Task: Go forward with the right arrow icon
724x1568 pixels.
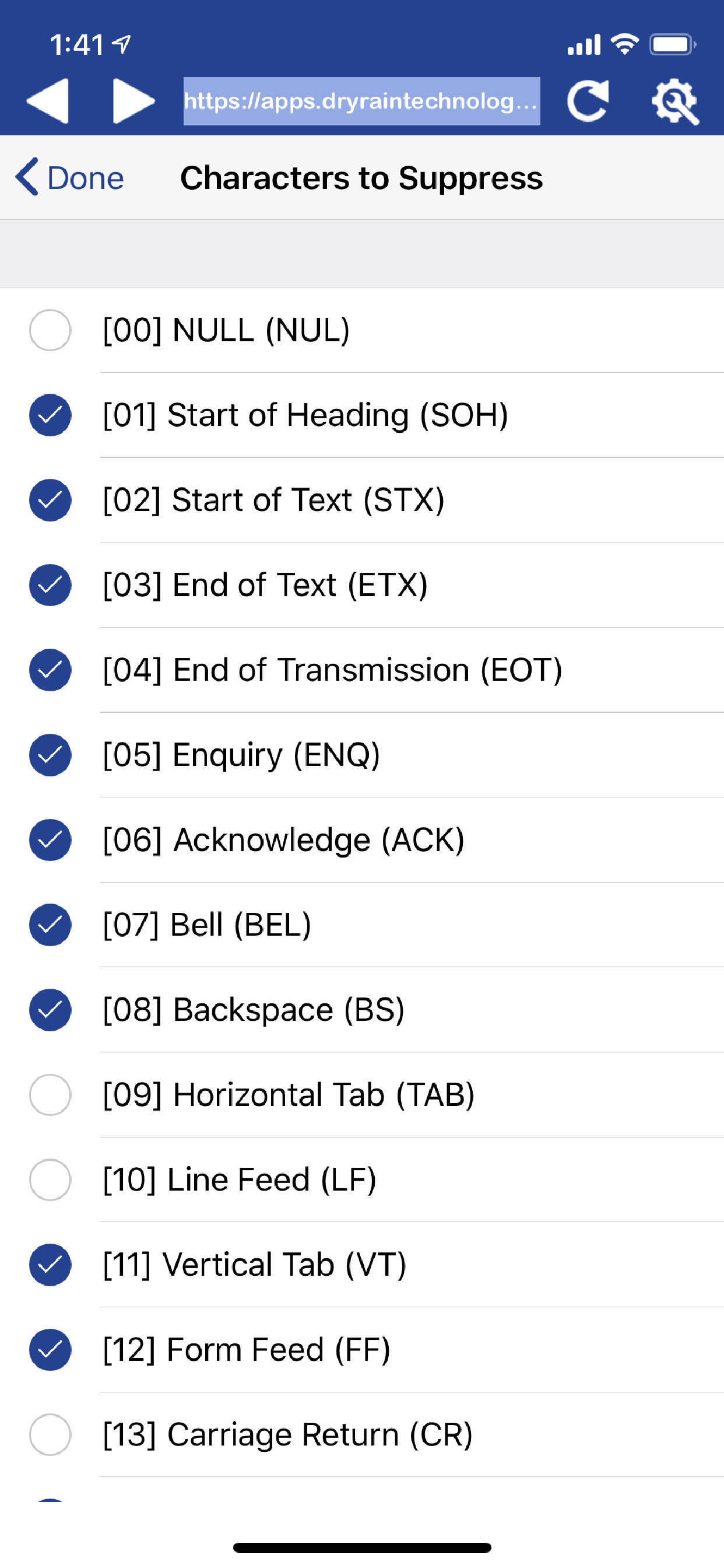Action: 134,101
